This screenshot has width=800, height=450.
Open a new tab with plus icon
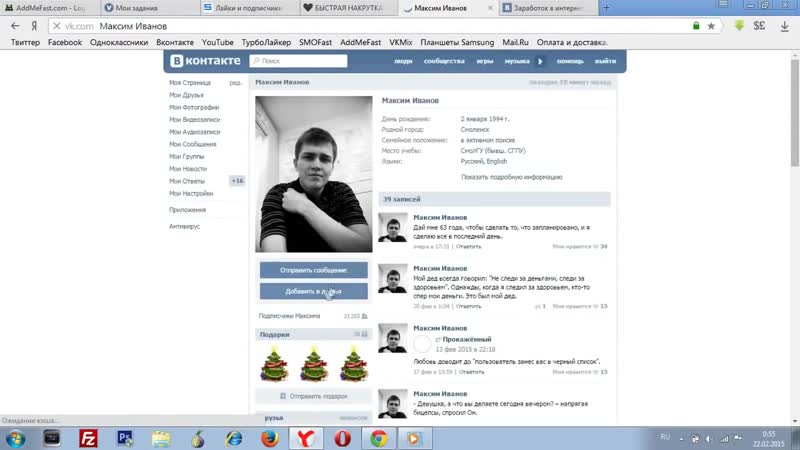[606, 8]
